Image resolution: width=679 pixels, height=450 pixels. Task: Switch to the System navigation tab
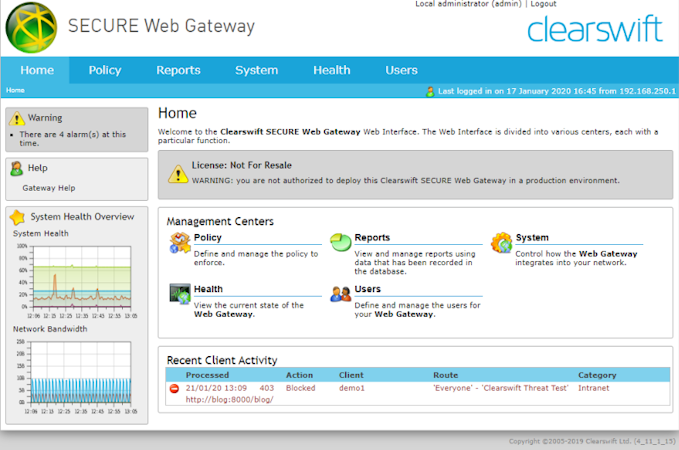256,70
